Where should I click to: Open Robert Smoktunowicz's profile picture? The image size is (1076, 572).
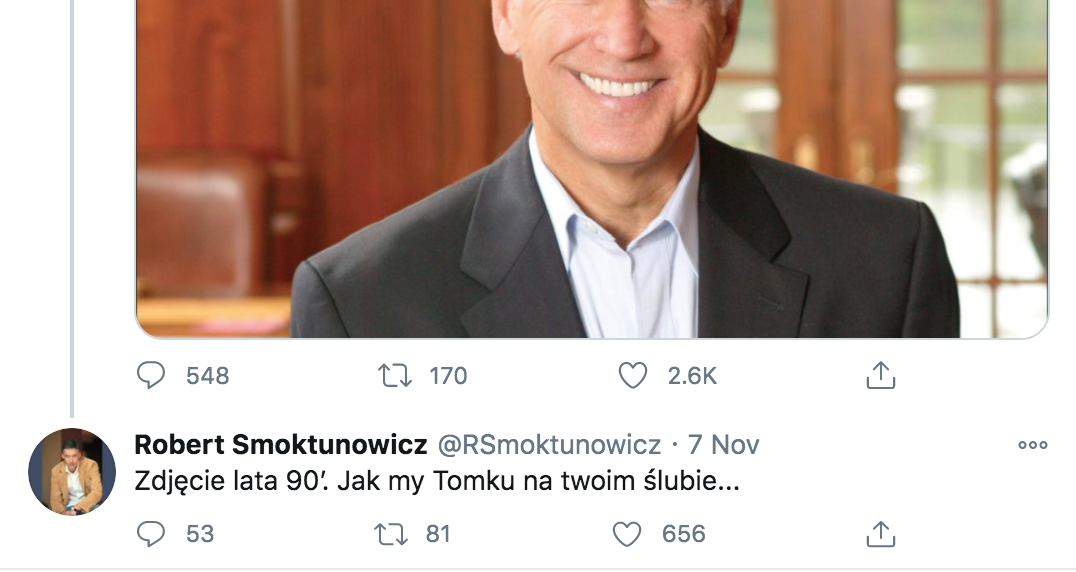click(x=72, y=472)
